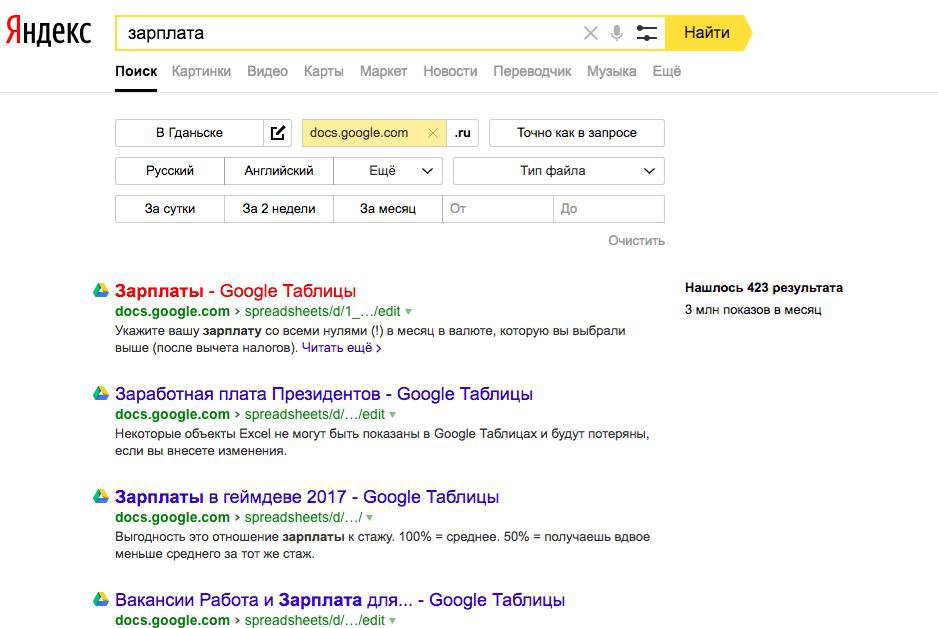Clear the search query with the X icon
Screen dimensions: 938x628
point(590,33)
